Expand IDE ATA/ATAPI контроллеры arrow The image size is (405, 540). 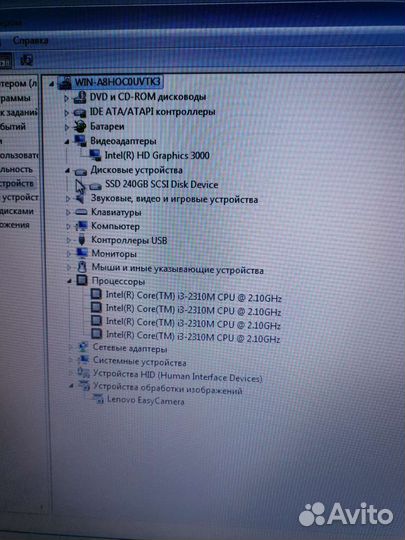[x=67, y=113]
